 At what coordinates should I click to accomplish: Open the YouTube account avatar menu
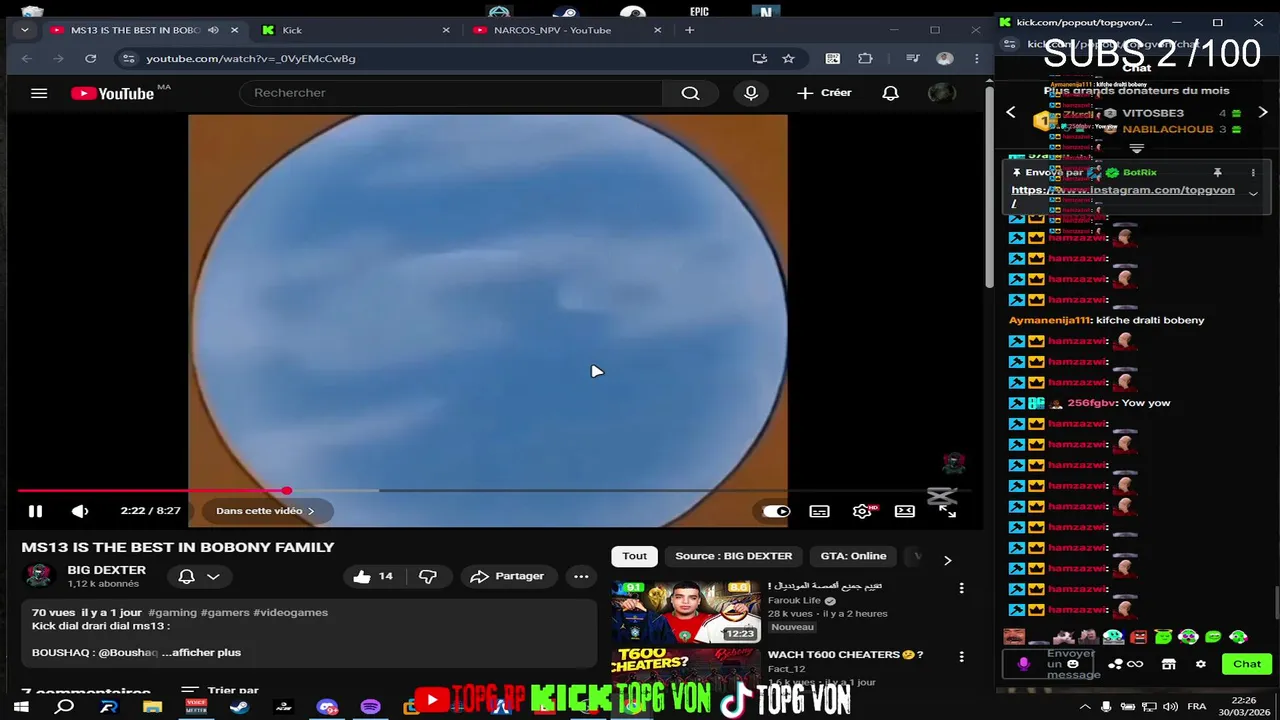point(941,93)
